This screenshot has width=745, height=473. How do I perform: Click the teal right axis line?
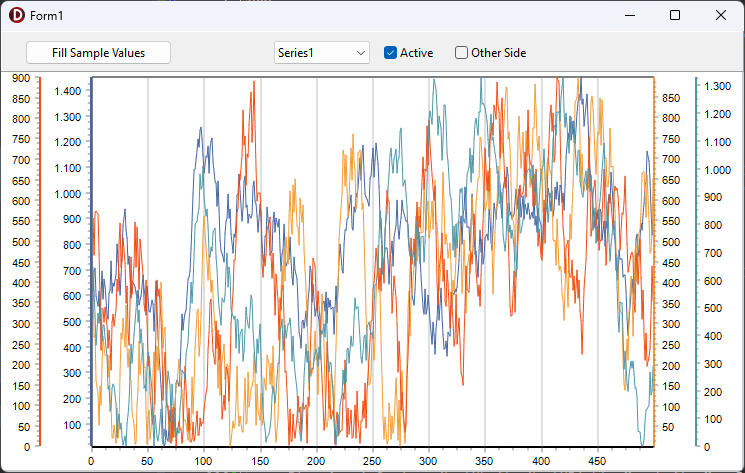(x=696, y=262)
